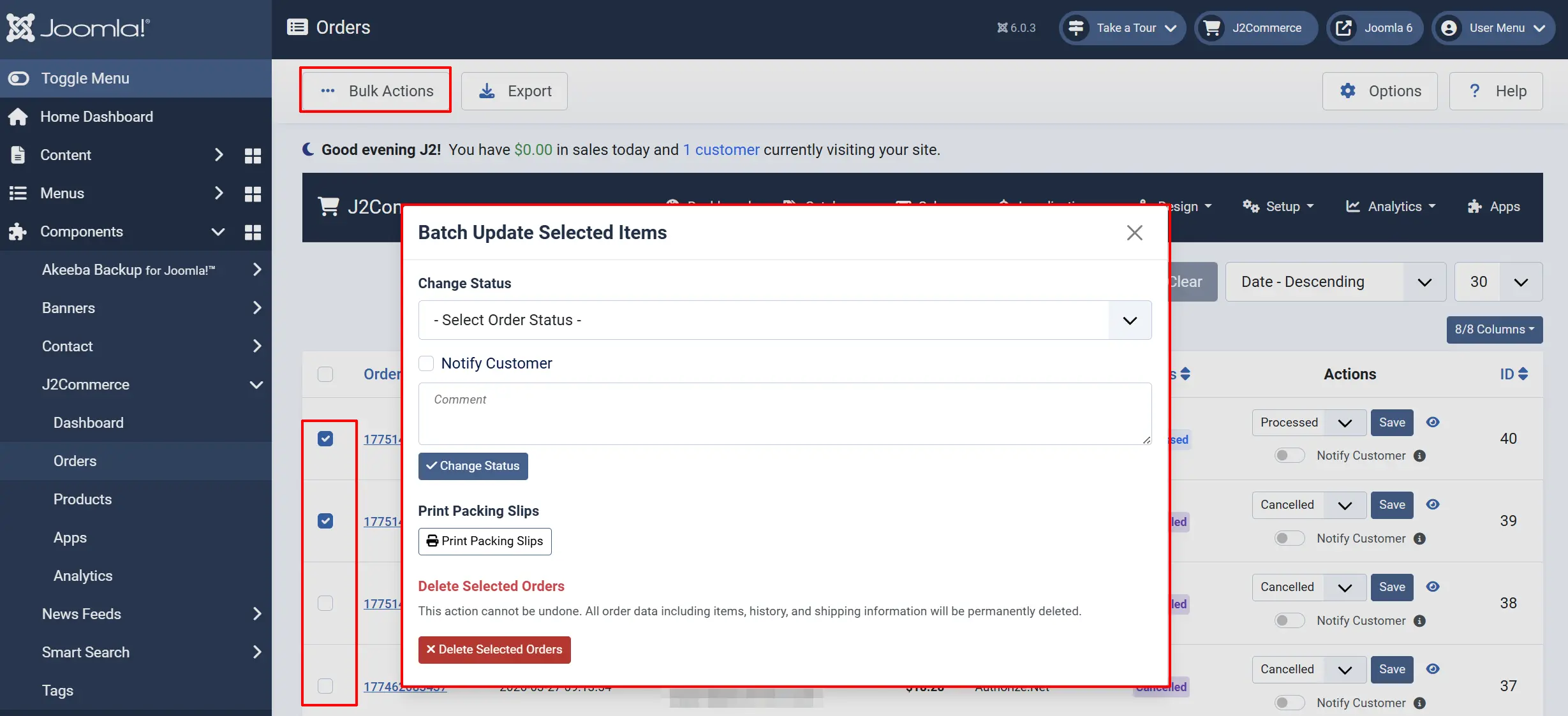Open Analytics menu in J2Commerce toolbar
This screenshot has width=1568, height=716.
pos(1391,207)
